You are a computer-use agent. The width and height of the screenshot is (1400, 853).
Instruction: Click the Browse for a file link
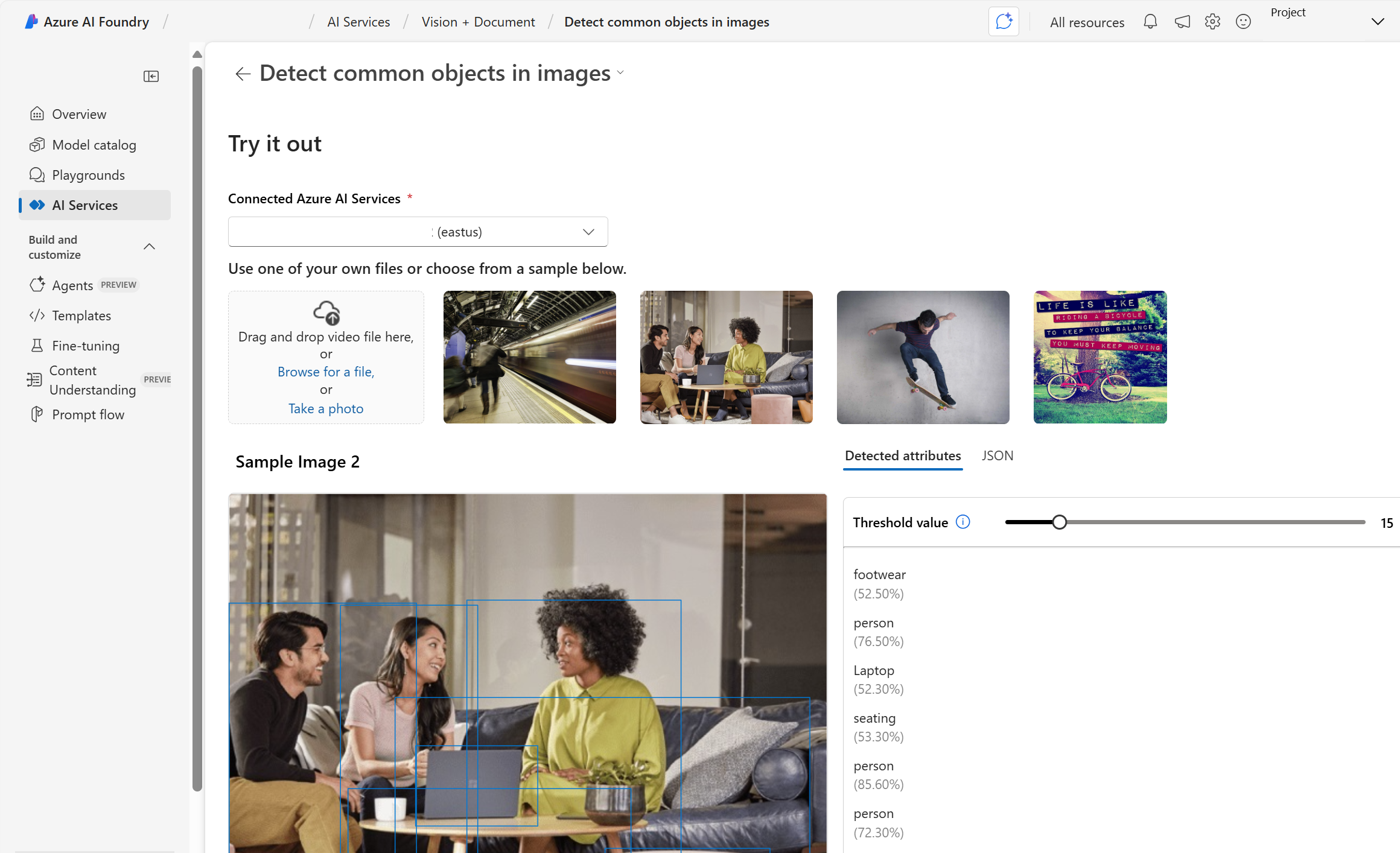tap(326, 372)
